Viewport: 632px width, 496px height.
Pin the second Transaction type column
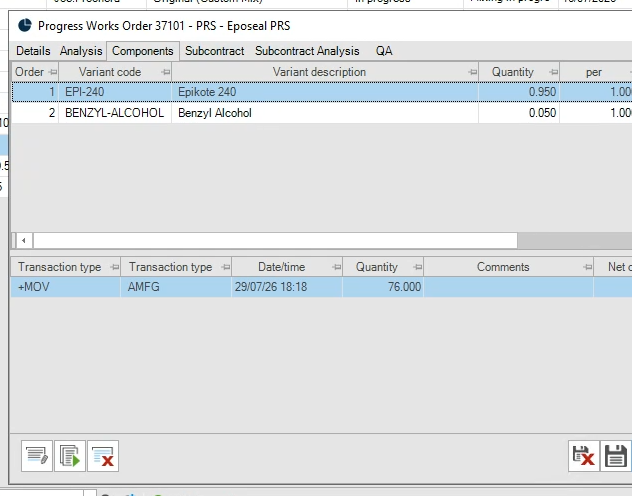(x=226, y=267)
